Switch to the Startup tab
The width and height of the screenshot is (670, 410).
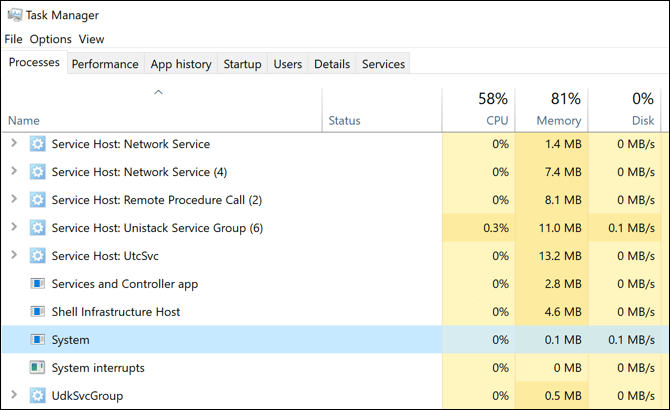(242, 64)
